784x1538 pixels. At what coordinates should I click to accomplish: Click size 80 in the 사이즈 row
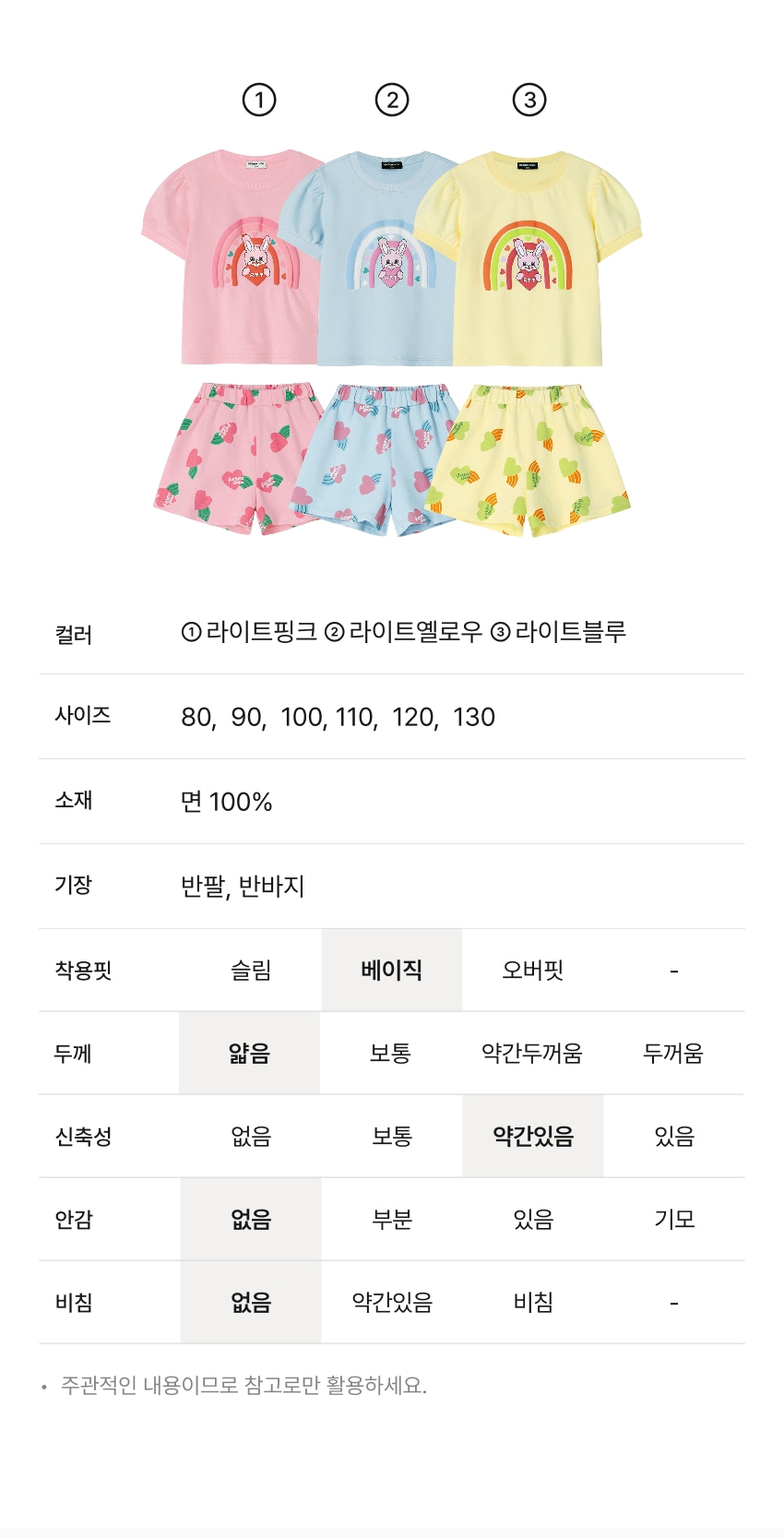coord(196,717)
